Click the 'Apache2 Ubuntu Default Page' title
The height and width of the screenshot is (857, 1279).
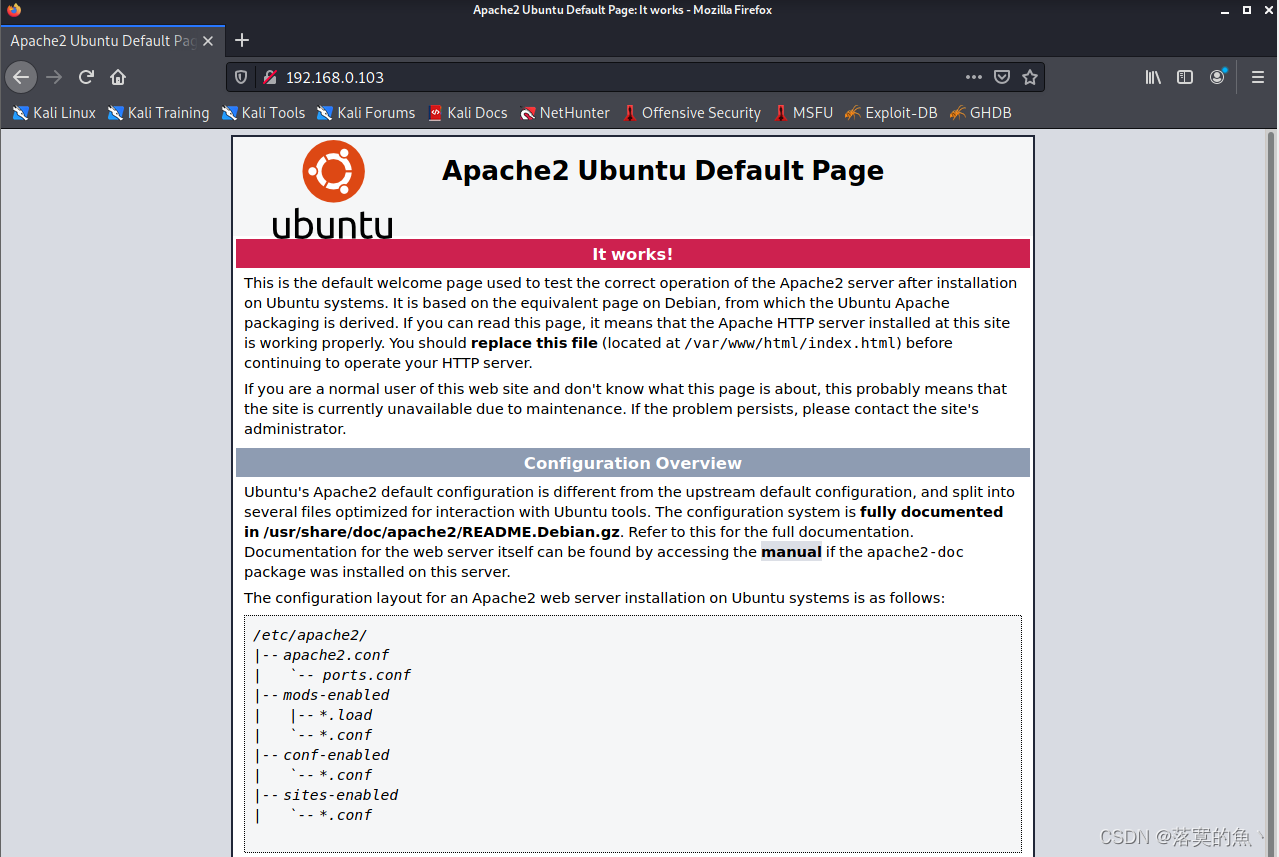coord(663,170)
